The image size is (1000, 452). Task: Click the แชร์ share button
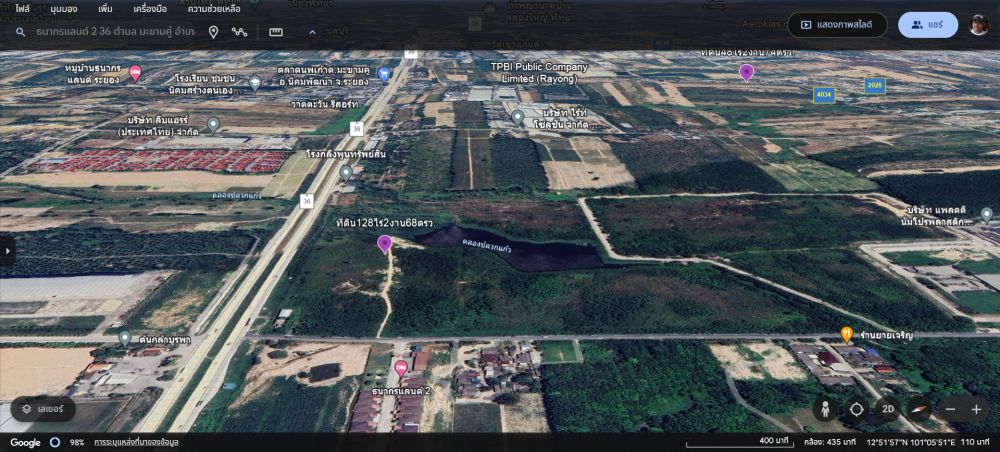[x=927, y=25]
